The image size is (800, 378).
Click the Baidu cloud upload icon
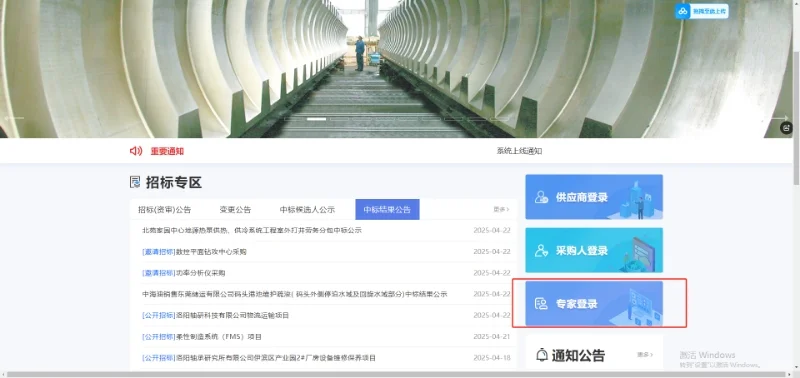tap(683, 11)
